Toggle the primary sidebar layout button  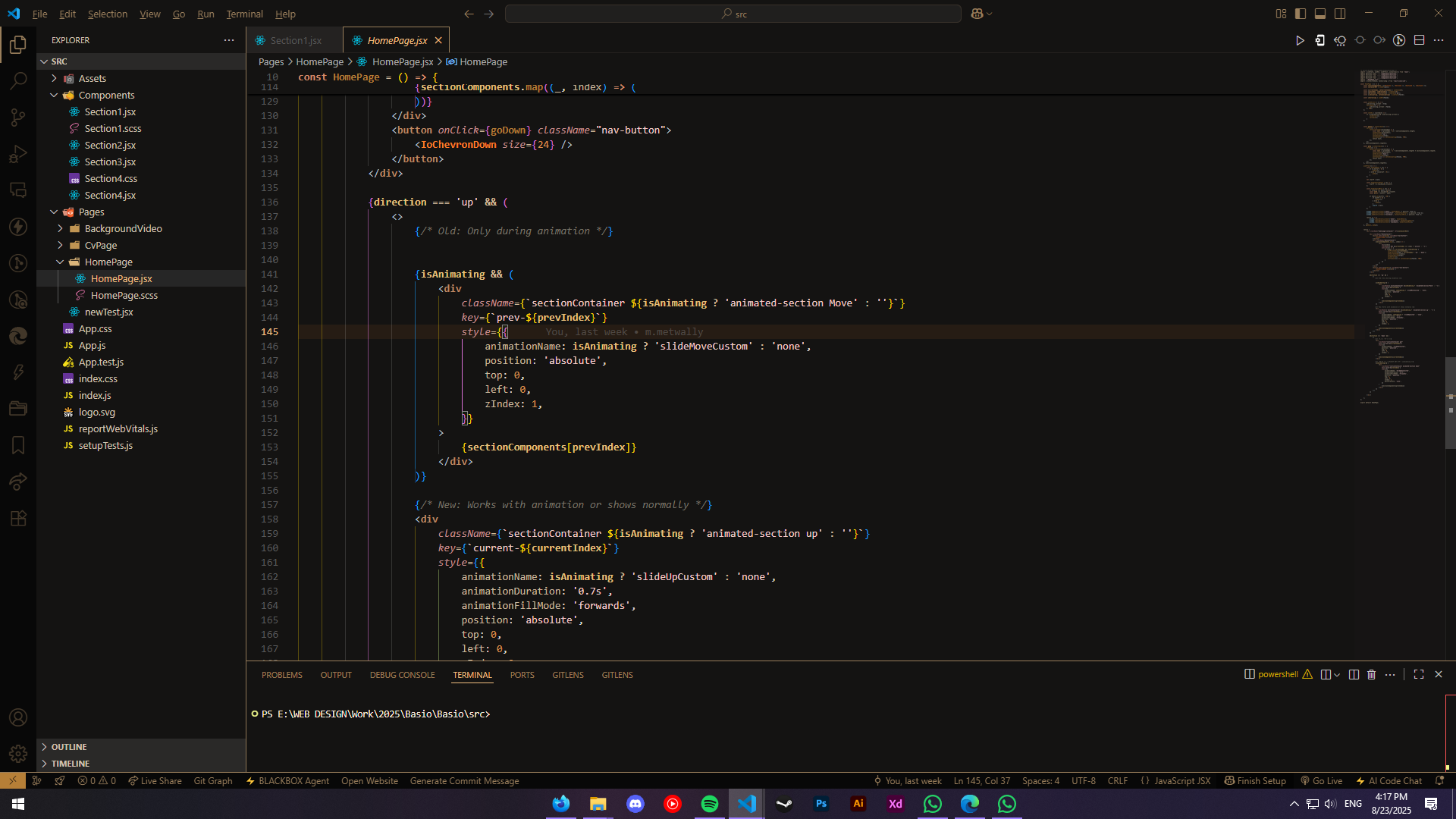click(1301, 14)
